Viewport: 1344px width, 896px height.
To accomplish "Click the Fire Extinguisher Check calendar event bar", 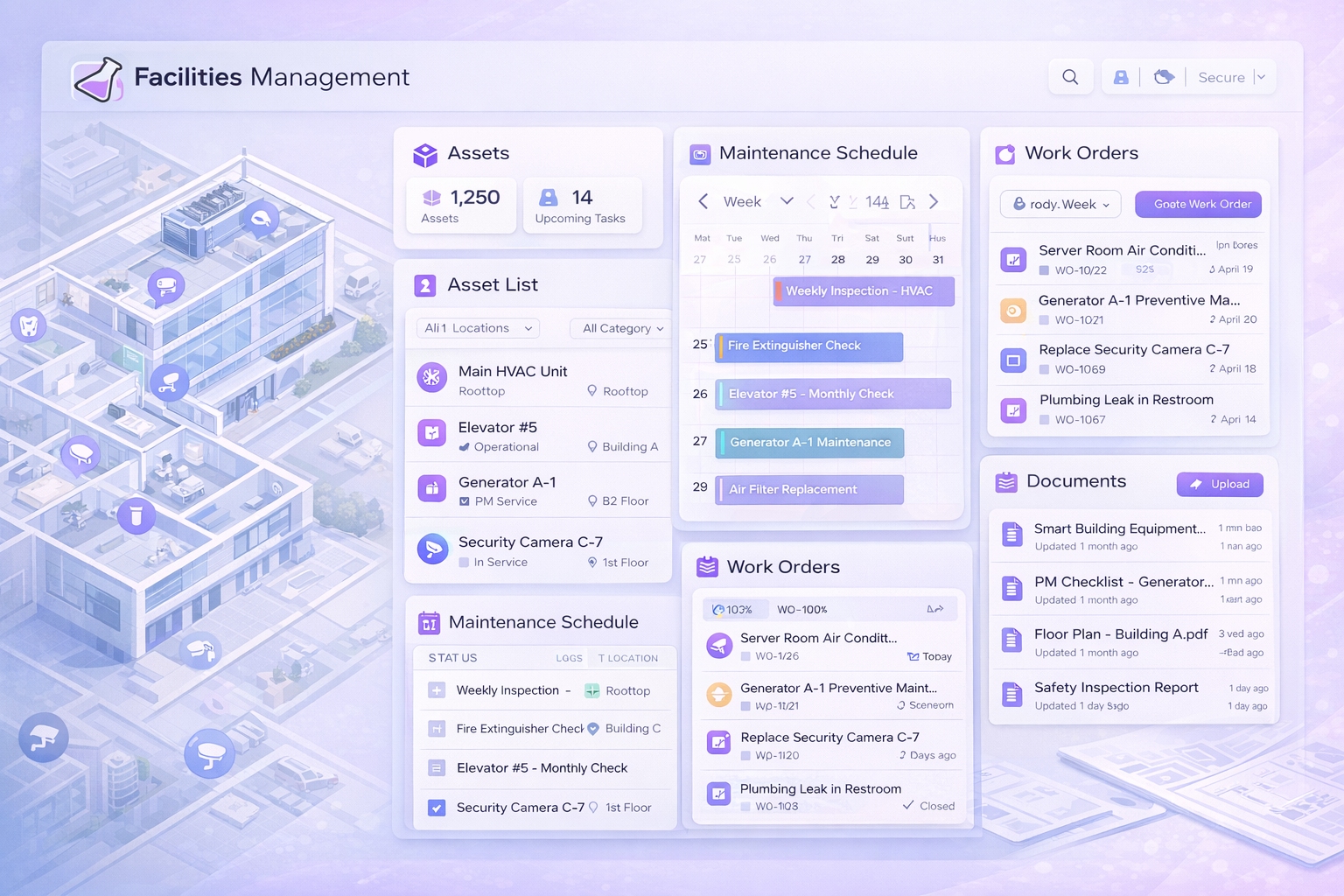I will [x=808, y=346].
